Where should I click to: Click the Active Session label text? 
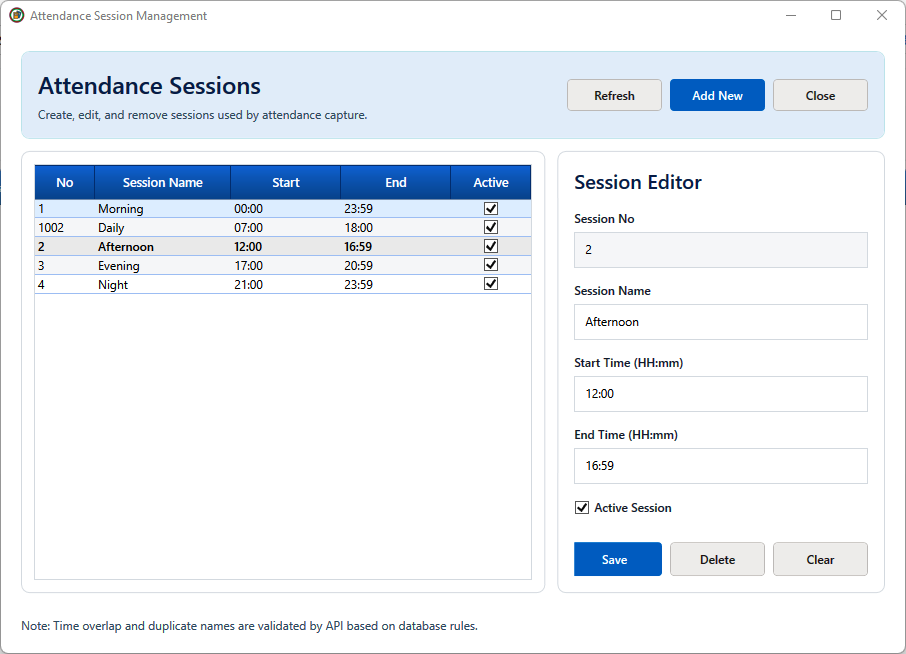[633, 508]
